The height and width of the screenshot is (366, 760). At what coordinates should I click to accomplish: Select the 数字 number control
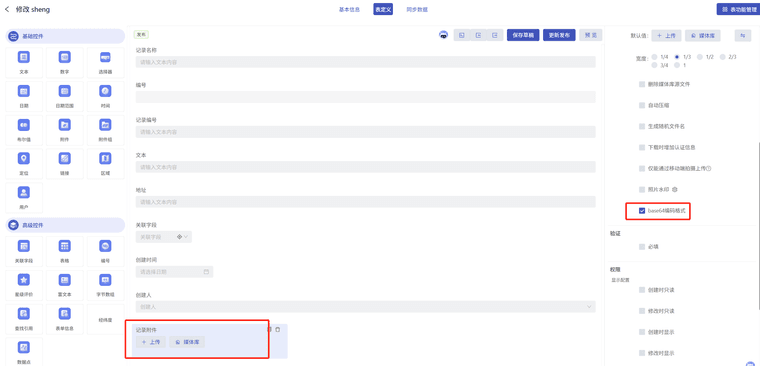(65, 63)
